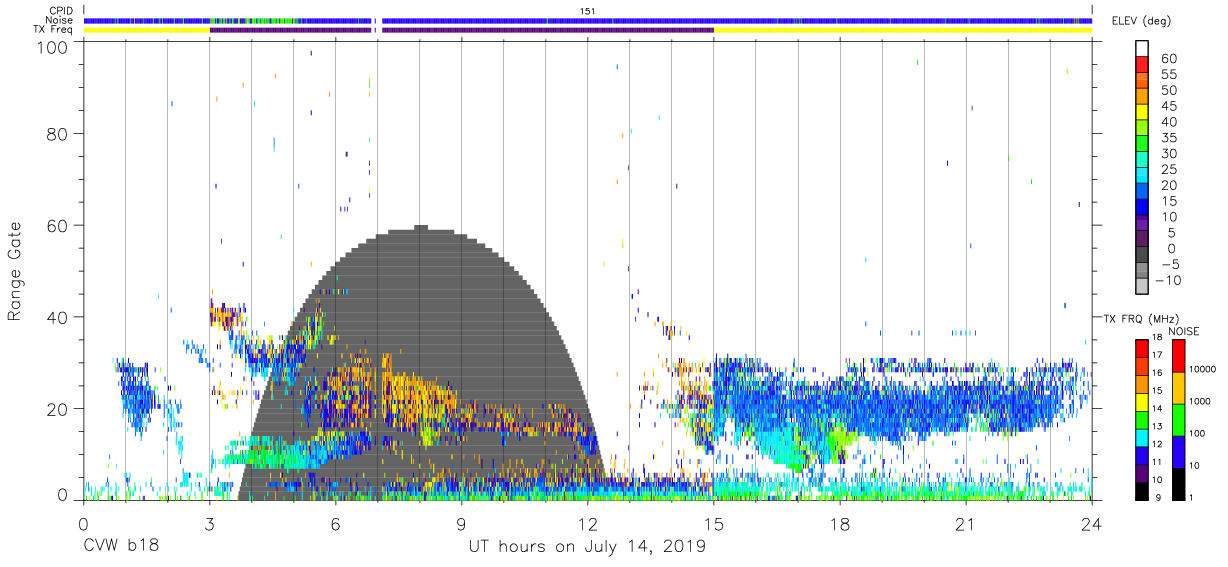Click the "Noise" row label at top left
This screenshot has width=1228, height=567.
61,20
